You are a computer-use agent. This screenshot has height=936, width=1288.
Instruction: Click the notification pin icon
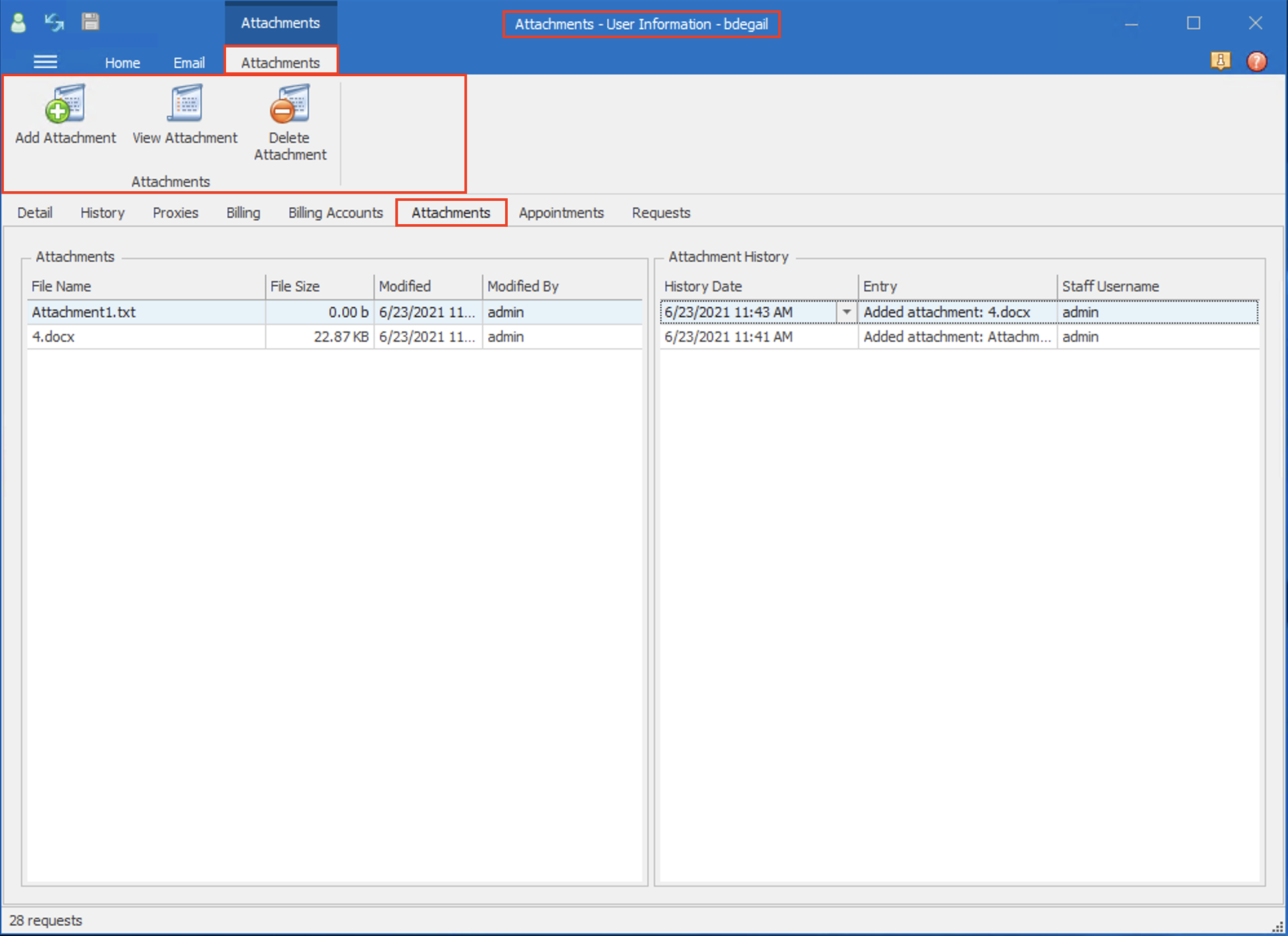coord(1220,61)
